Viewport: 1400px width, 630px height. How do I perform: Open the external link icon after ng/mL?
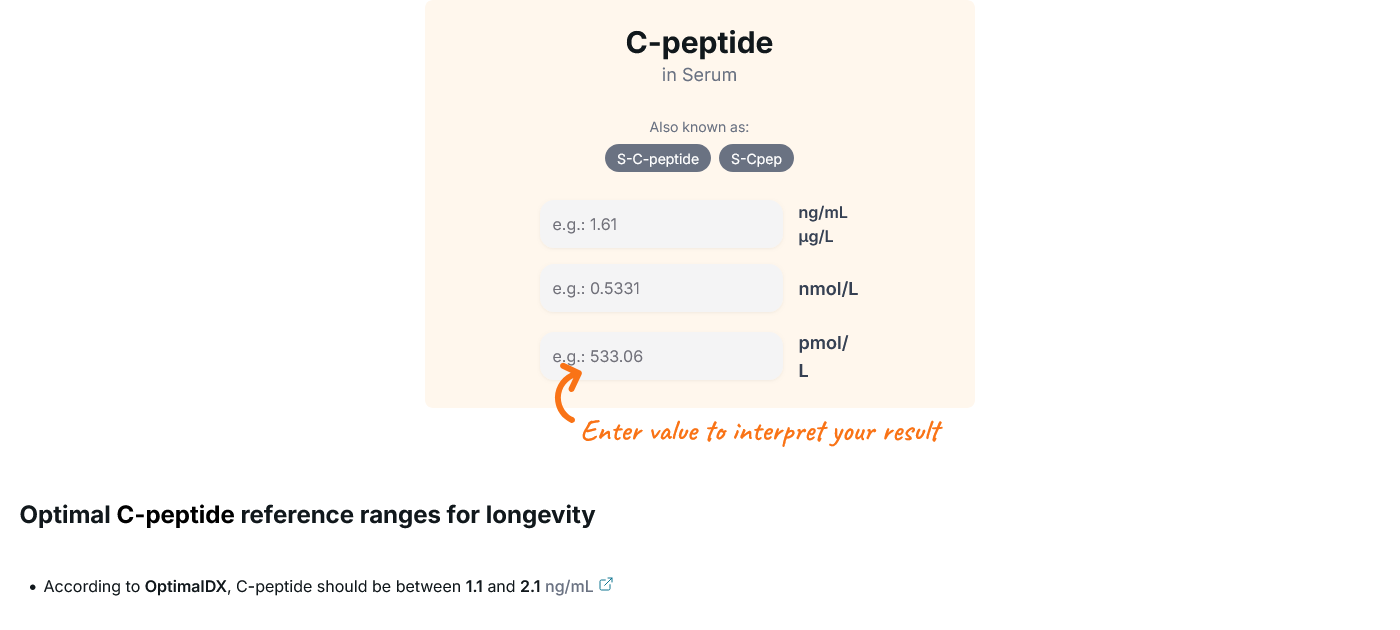coord(606,585)
